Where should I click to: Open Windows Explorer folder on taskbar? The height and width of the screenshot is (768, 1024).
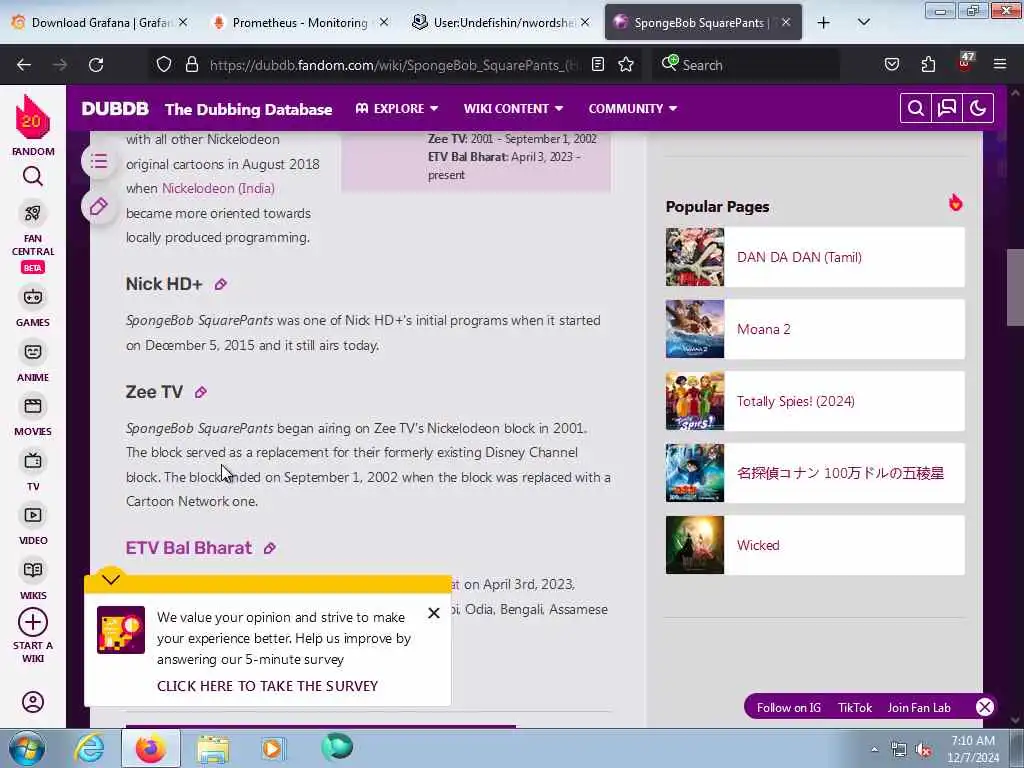(213, 748)
